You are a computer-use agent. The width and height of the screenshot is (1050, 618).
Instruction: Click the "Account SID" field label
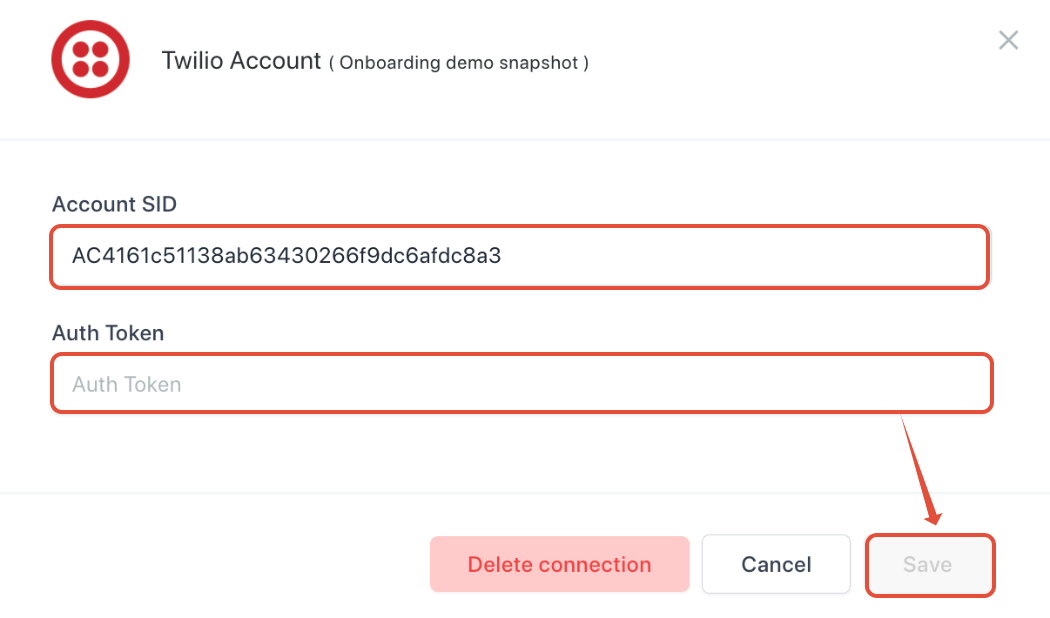point(114,205)
